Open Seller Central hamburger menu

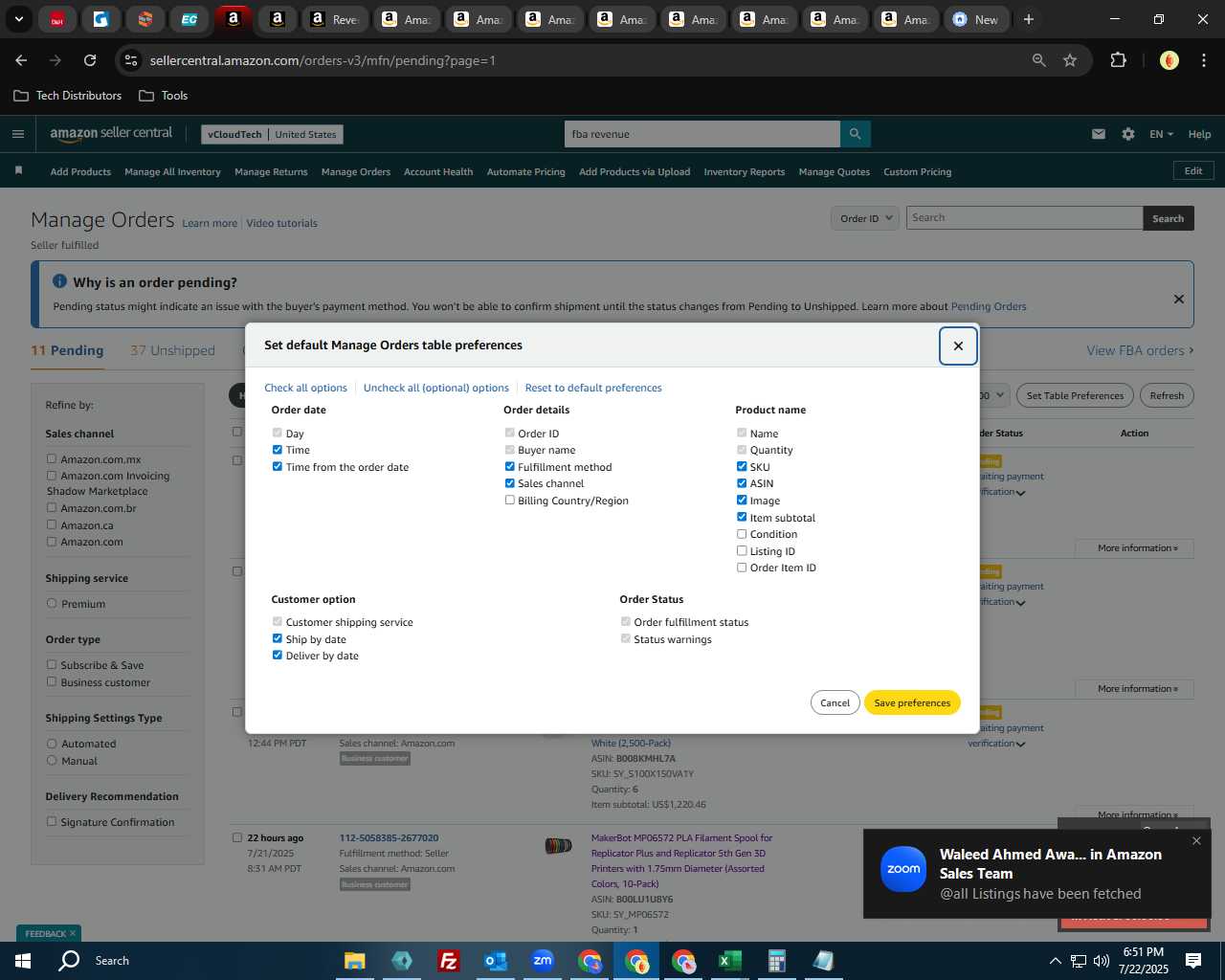pos(17,134)
